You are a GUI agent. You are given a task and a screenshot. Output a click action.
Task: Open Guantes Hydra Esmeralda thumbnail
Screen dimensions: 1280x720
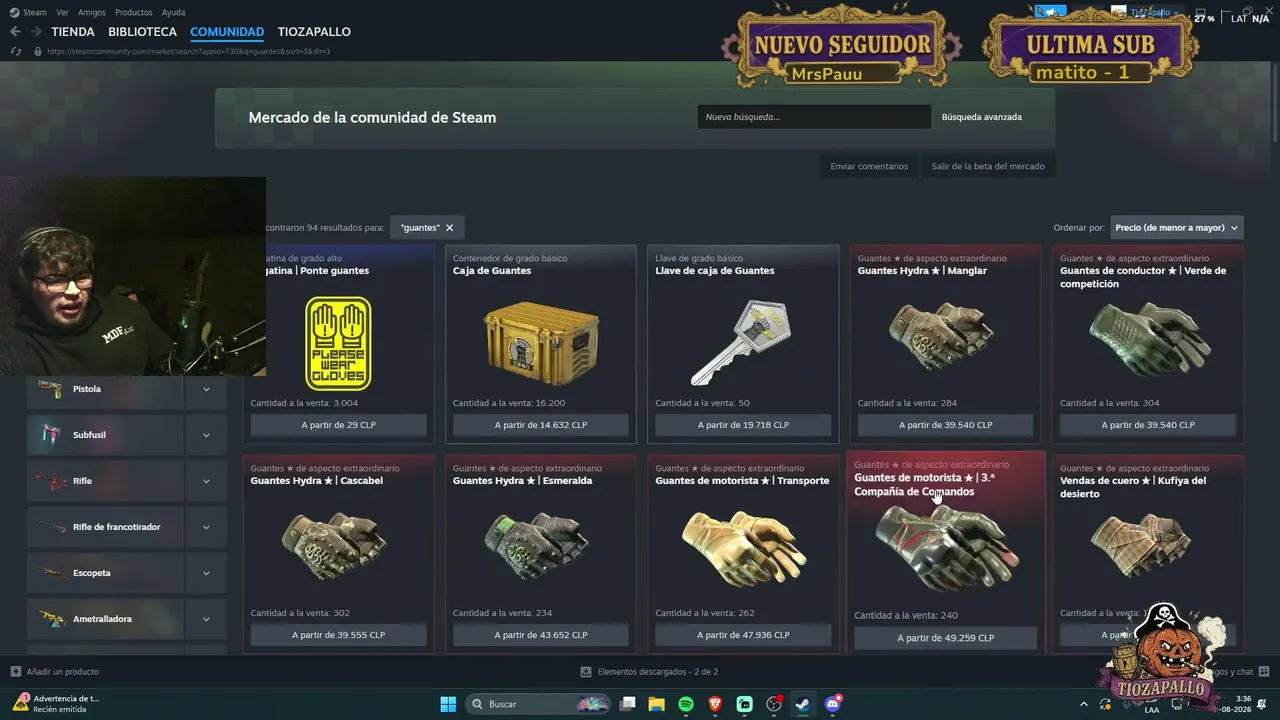click(538, 546)
